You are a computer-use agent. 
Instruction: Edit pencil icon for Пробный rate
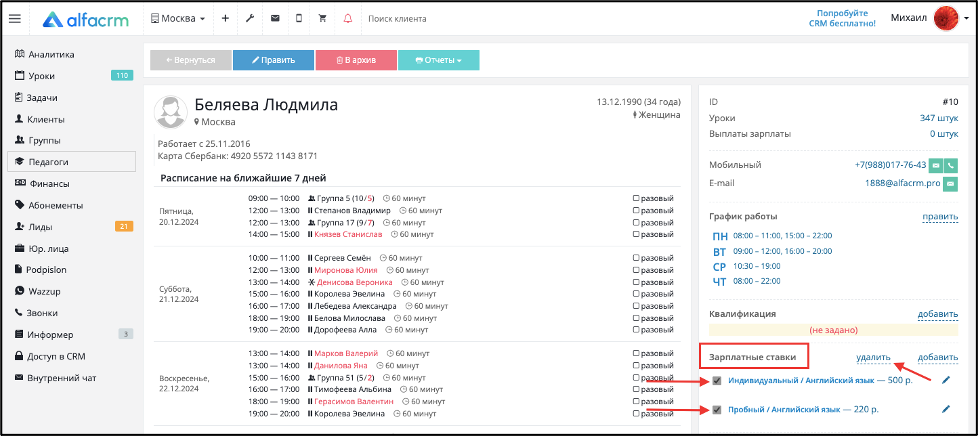pos(945,409)
